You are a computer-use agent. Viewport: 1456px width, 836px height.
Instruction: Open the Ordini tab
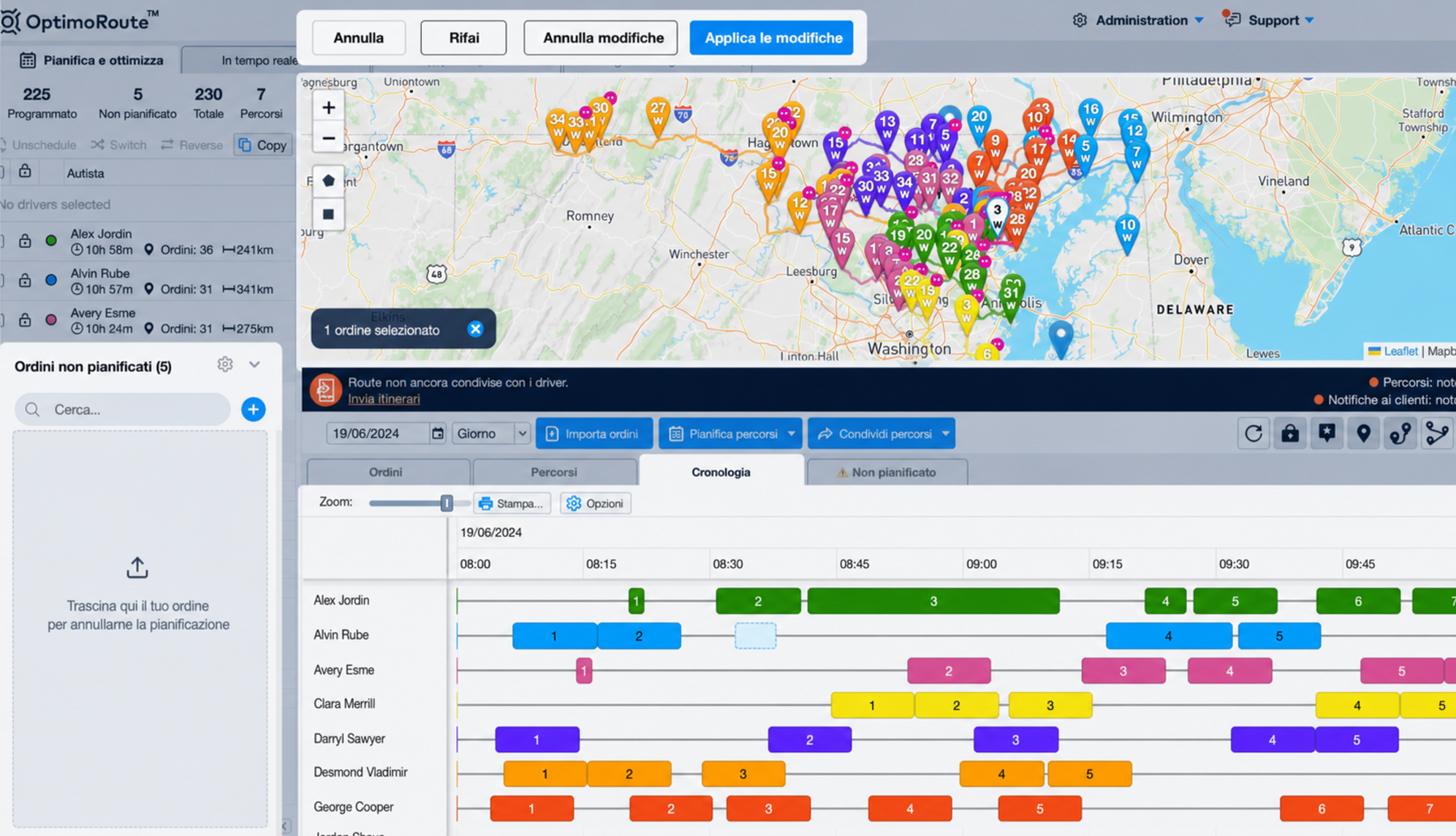click(x=386, y=472)
